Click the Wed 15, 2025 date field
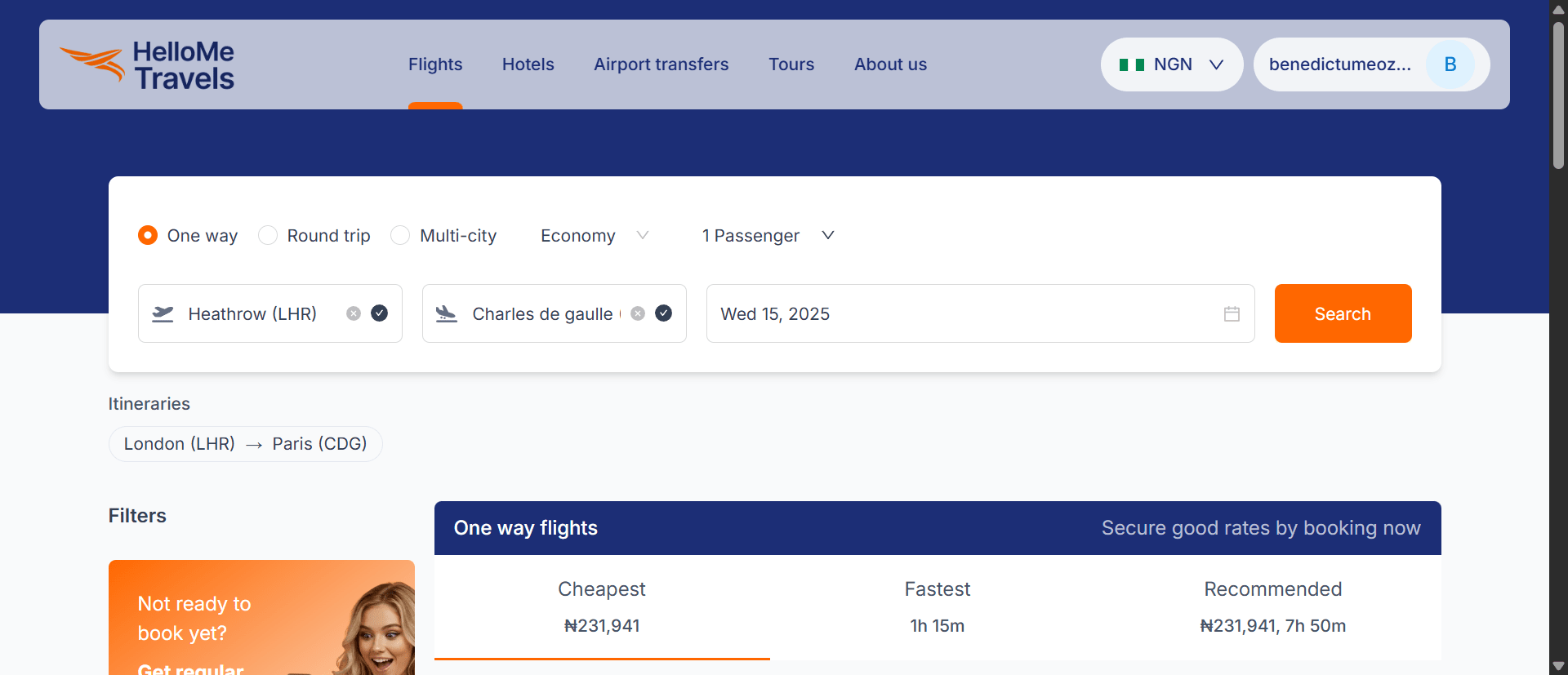 coord(964,313)
